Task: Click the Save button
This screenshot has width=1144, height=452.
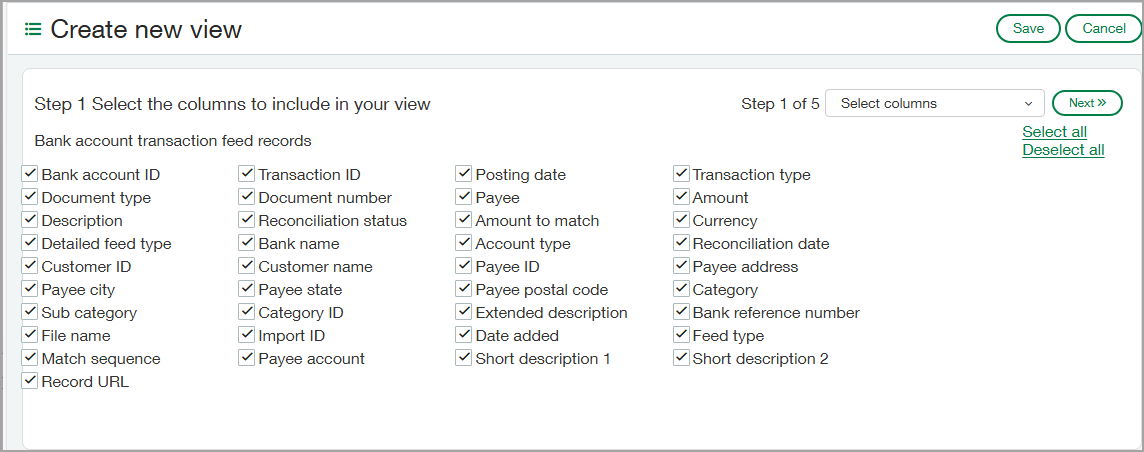Action: click(1028, 29)
